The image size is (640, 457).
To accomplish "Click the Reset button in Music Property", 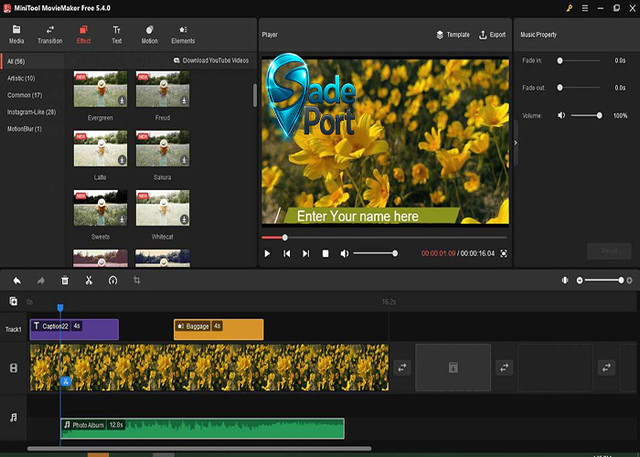I will [x=609, y=251].
